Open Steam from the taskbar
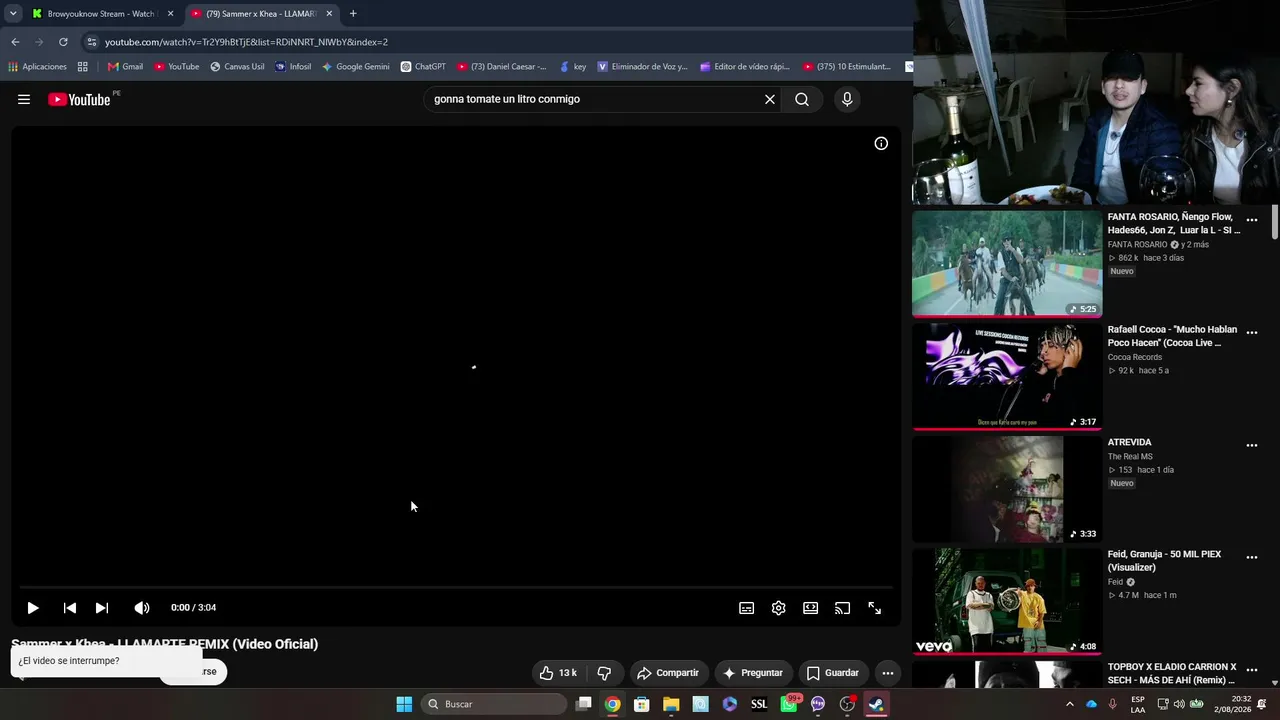 (876, 704)
